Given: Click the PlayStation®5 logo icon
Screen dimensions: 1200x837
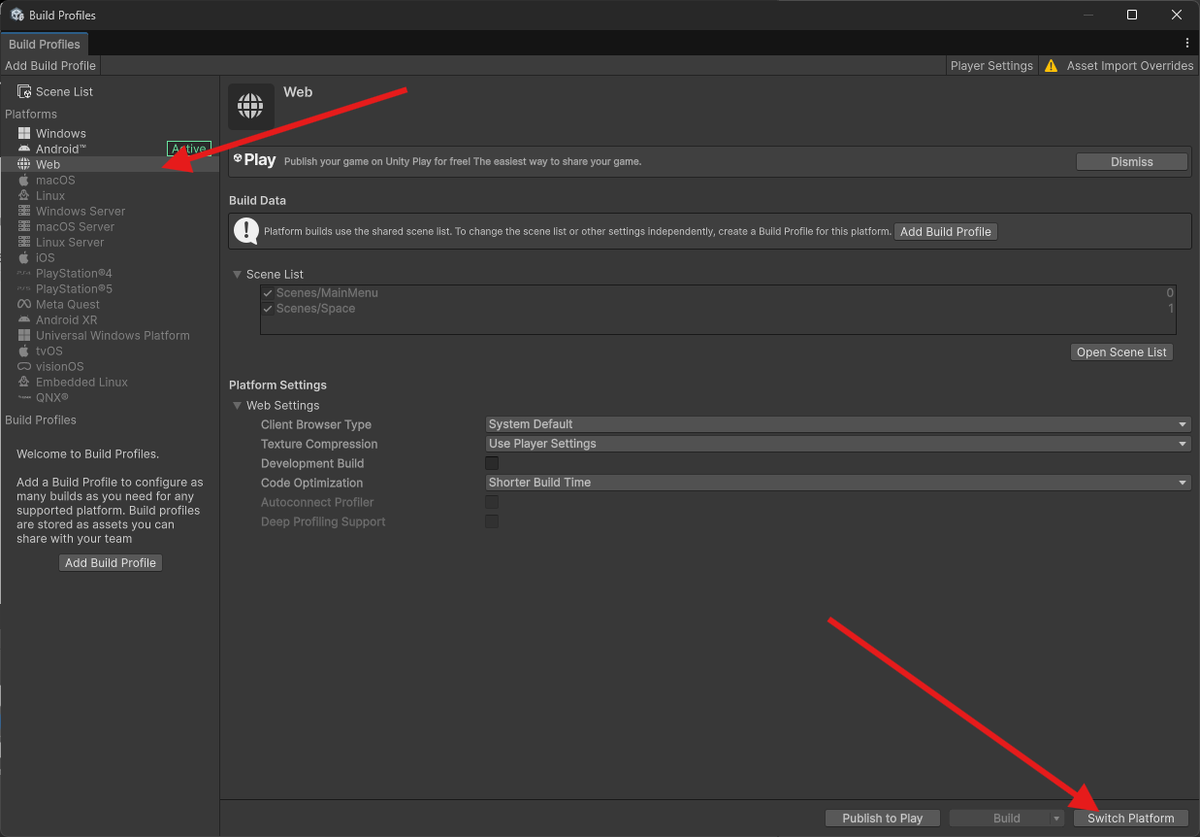Looking at the screenshot, I should (x=24, y=289).
